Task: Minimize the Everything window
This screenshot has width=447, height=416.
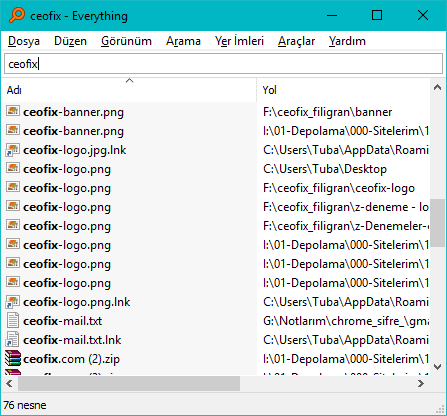Action: tap(332, 15)
